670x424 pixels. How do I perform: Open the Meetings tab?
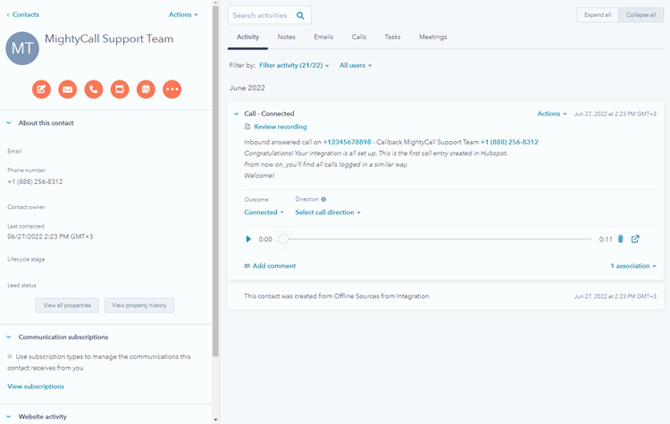432,37
